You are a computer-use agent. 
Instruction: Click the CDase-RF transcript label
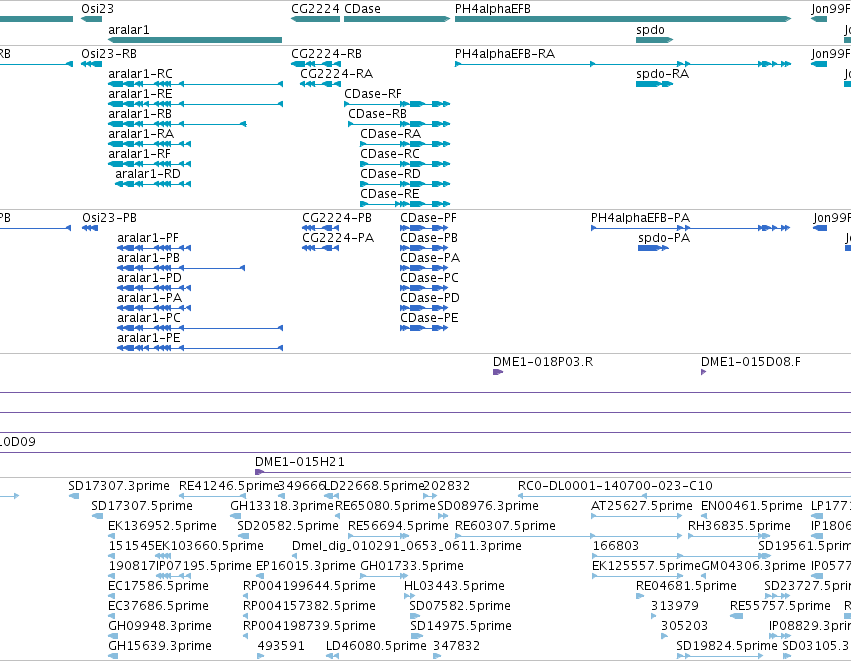pos(373,94)
